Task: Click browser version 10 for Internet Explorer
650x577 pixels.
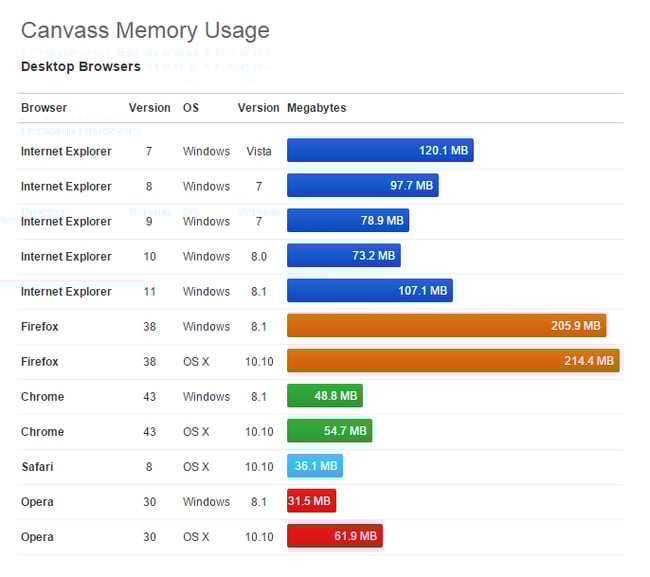Action: click(x=150, y=257)
